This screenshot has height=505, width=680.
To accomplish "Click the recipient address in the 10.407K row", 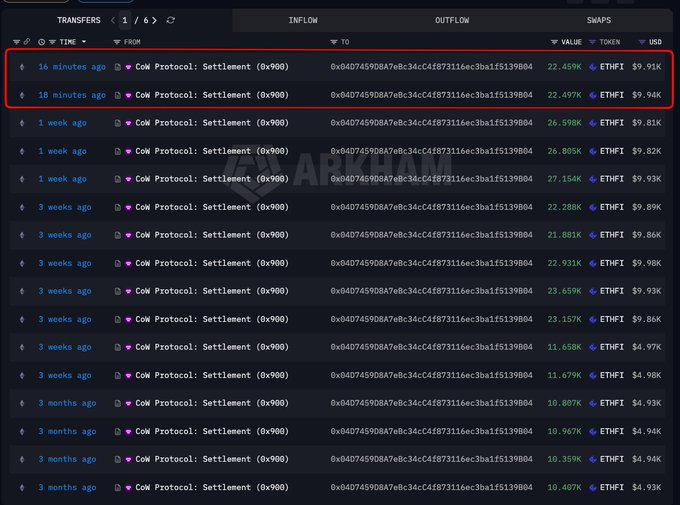I will coord(431,488).
